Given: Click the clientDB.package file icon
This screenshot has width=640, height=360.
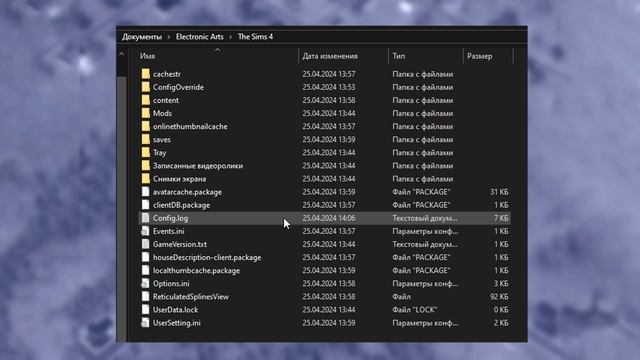Looking at the screenshot, I should coord(145,205).
